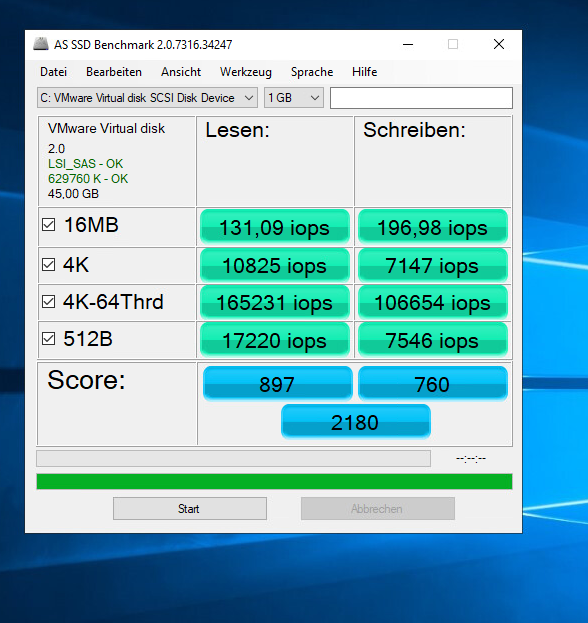Click the 16MB write result 196,98 iops
The image size is (588, 623).
[x=432, y=227]
